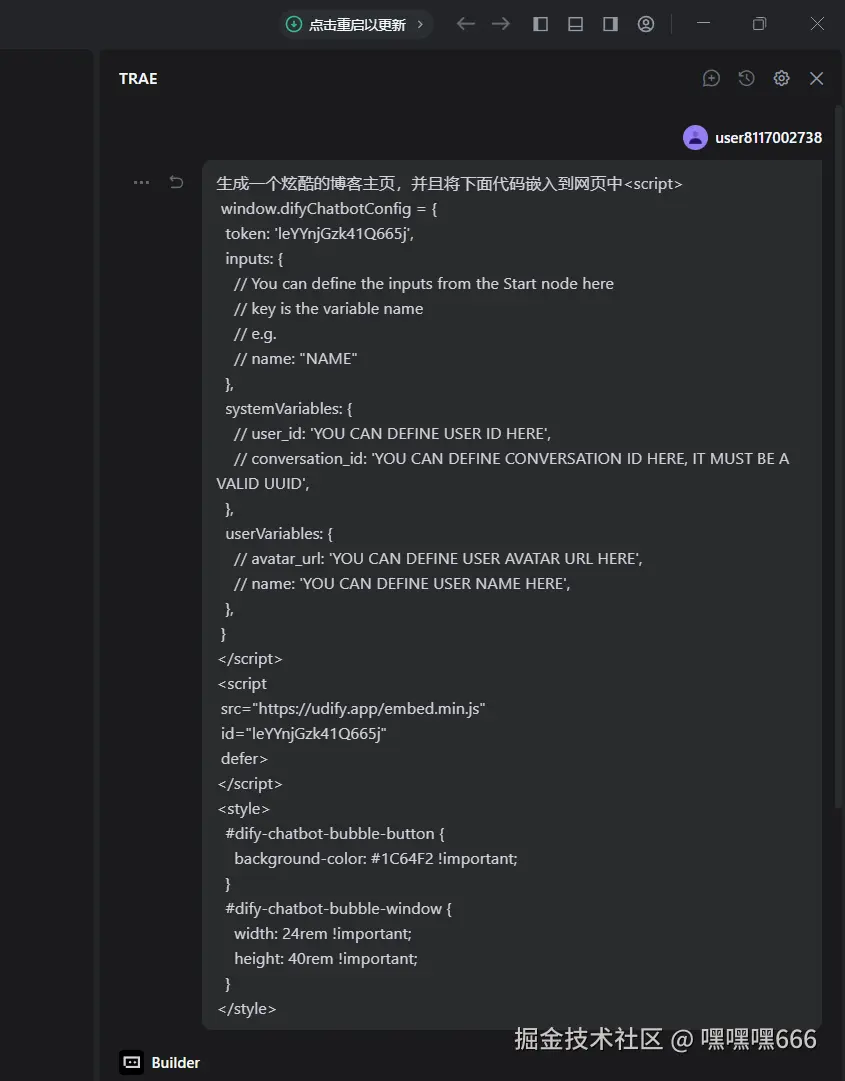Click the undo revert message arrow
845x1081 pixels.
(x=176, y=183)
